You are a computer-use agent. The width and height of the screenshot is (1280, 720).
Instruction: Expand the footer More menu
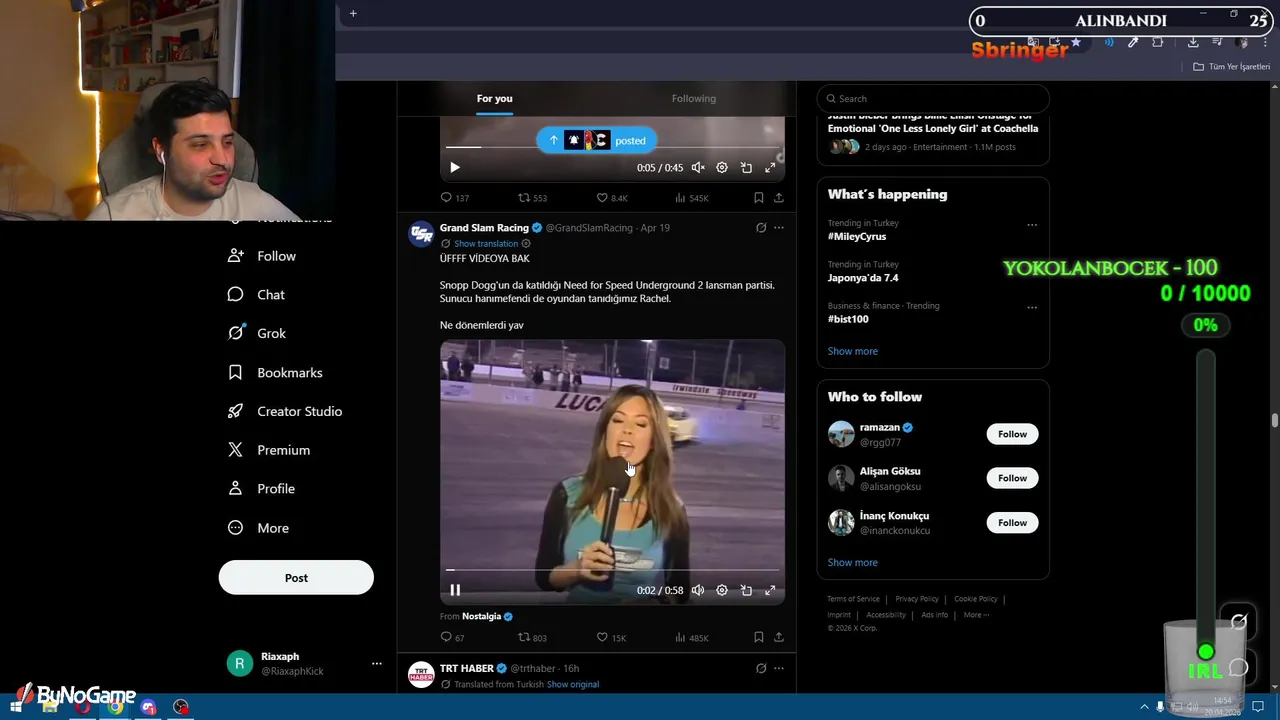pyautogui.click(x=976, y=615)
